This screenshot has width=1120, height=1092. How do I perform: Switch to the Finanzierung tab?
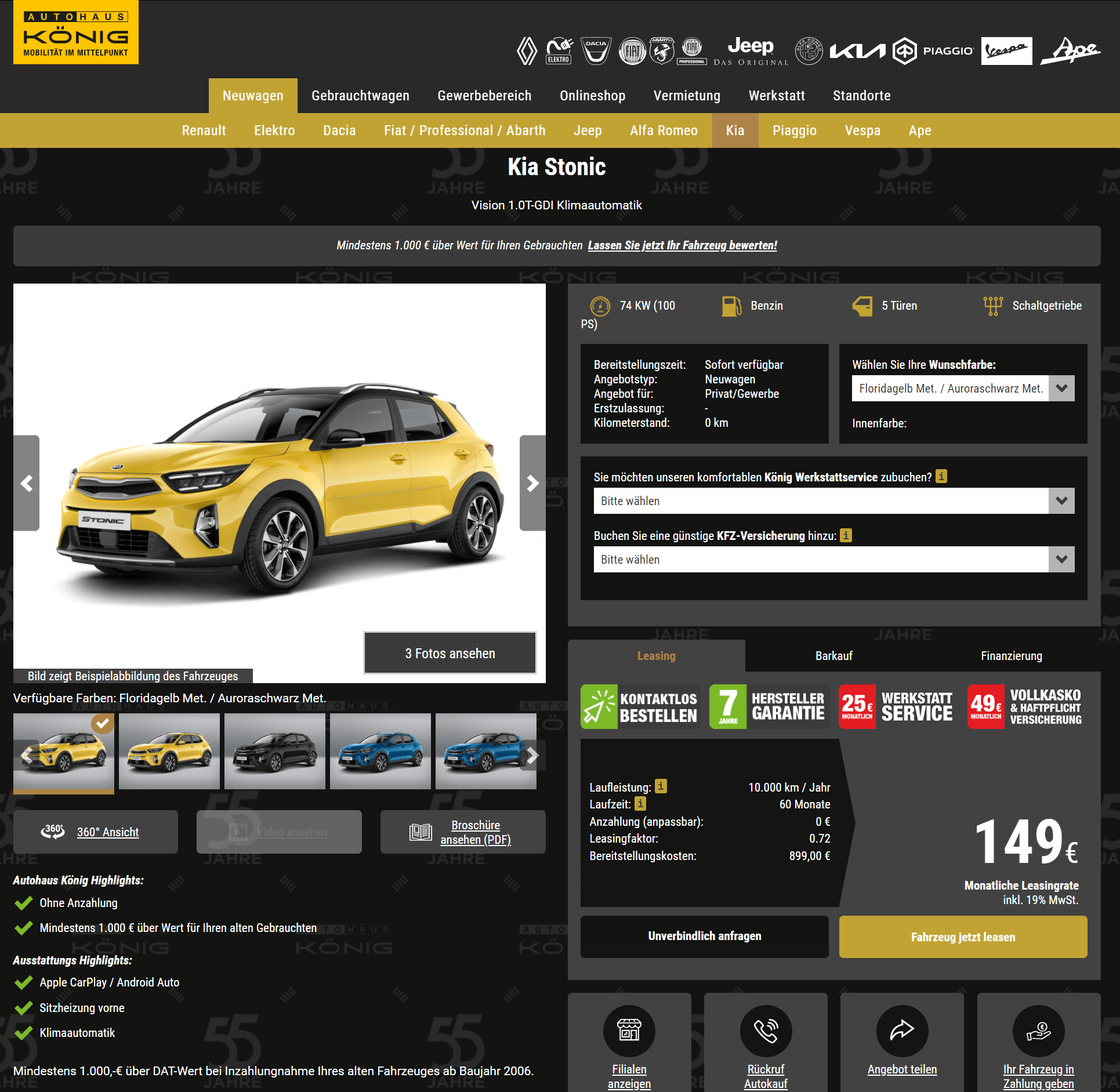point(1012,656)
